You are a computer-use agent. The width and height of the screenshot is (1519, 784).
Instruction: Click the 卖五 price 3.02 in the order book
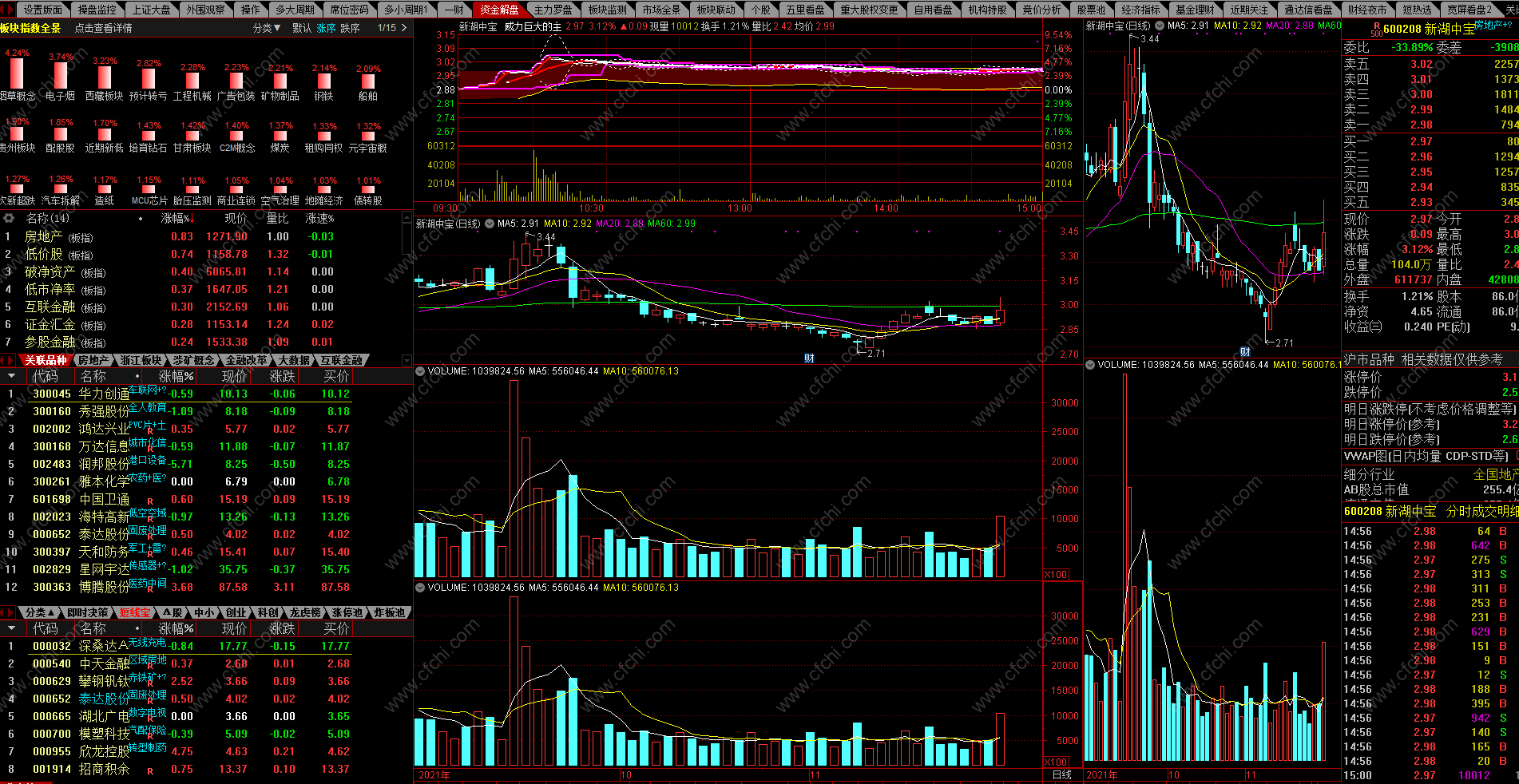point(1421,64)
